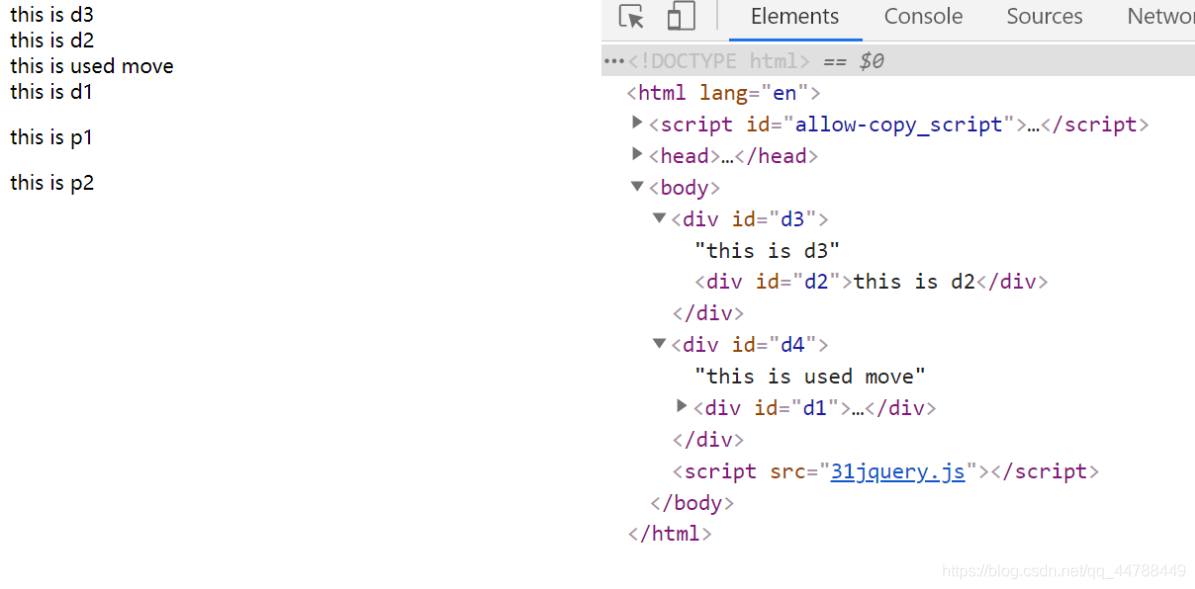
Task: Expand the div id d1 node
Action: pyautogui.click(x=683, y=406)
